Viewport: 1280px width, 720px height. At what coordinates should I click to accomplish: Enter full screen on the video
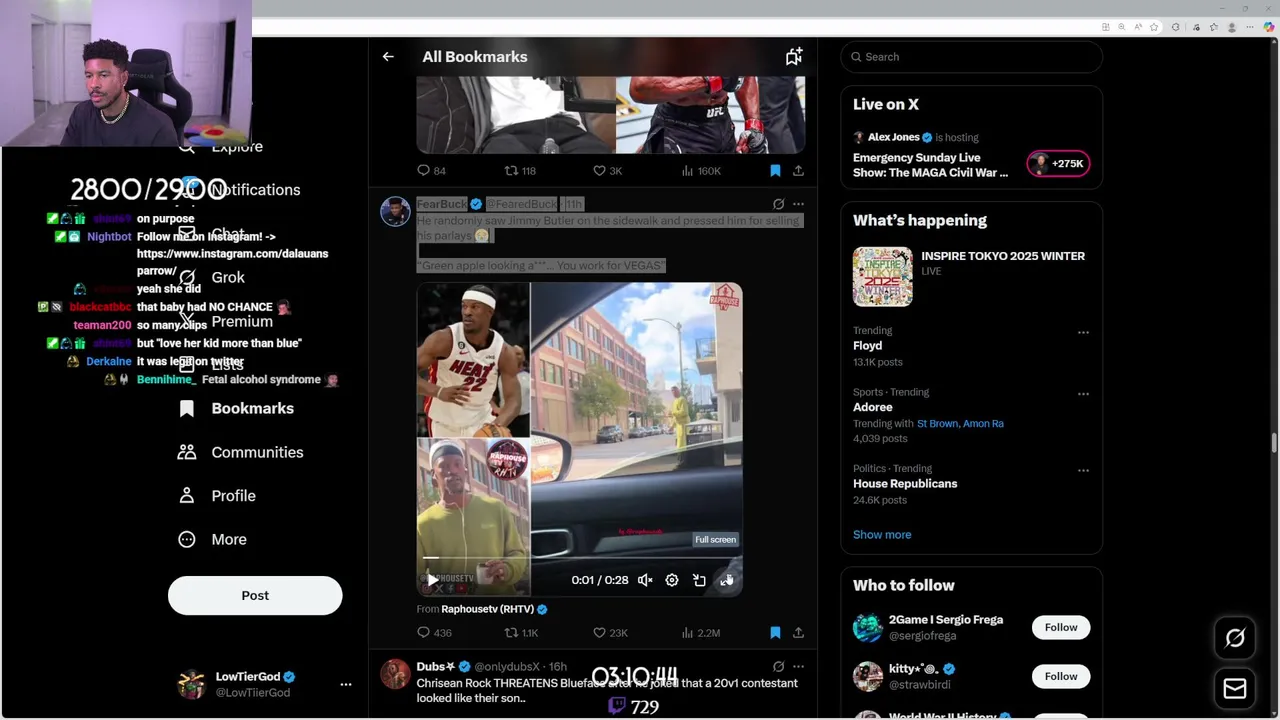tap(727, 580)
